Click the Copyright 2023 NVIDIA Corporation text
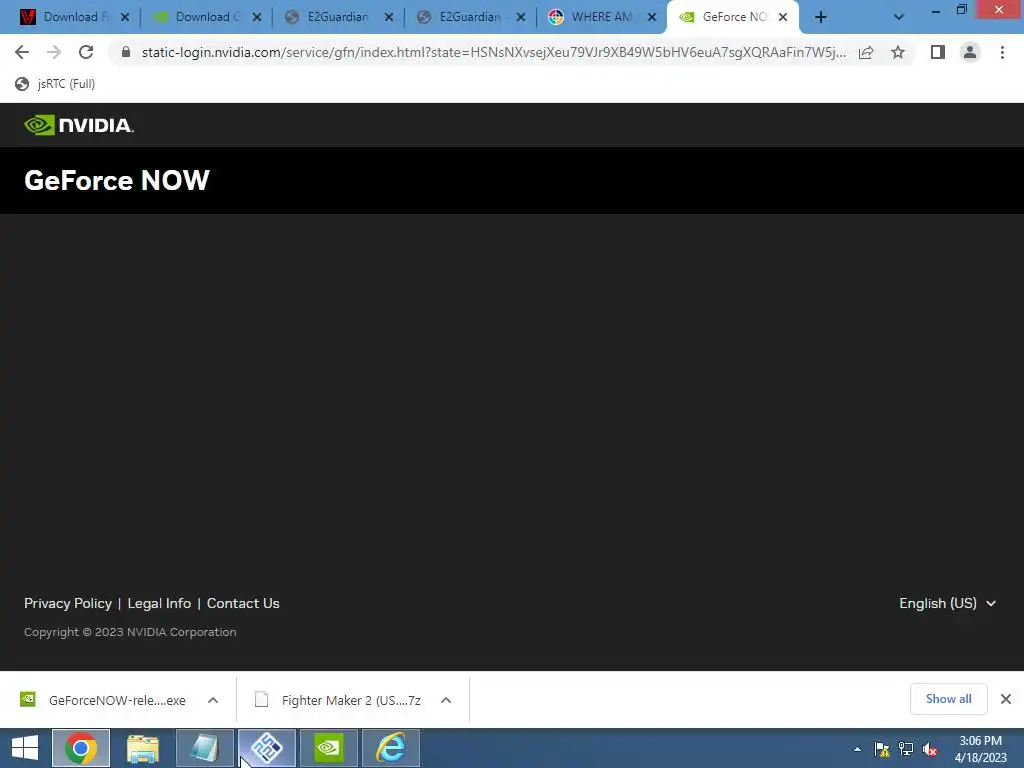 130,632
